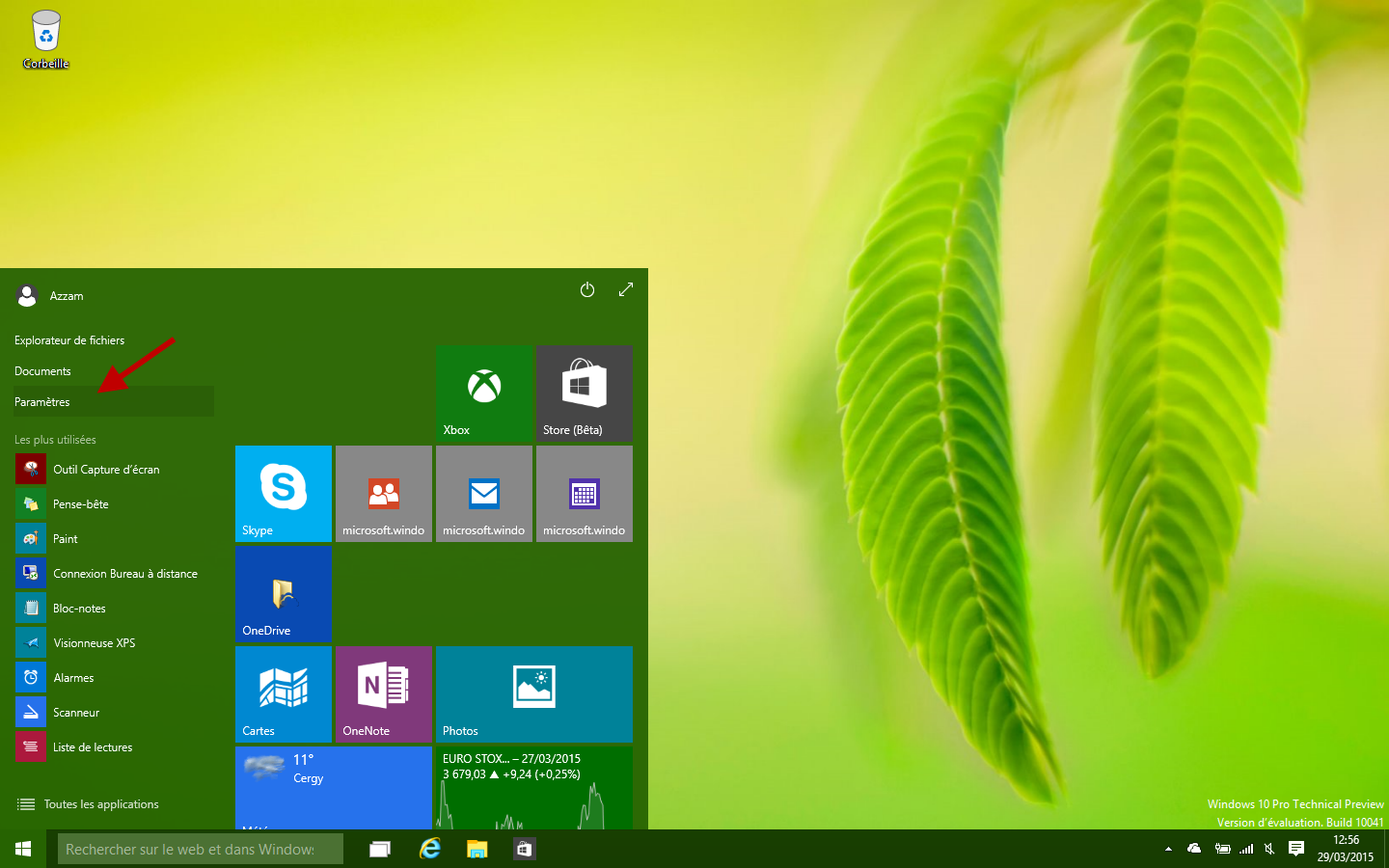Open the Corbeille recycle bin icon
Screen dimensions: 1389x868
coord(45,40)
